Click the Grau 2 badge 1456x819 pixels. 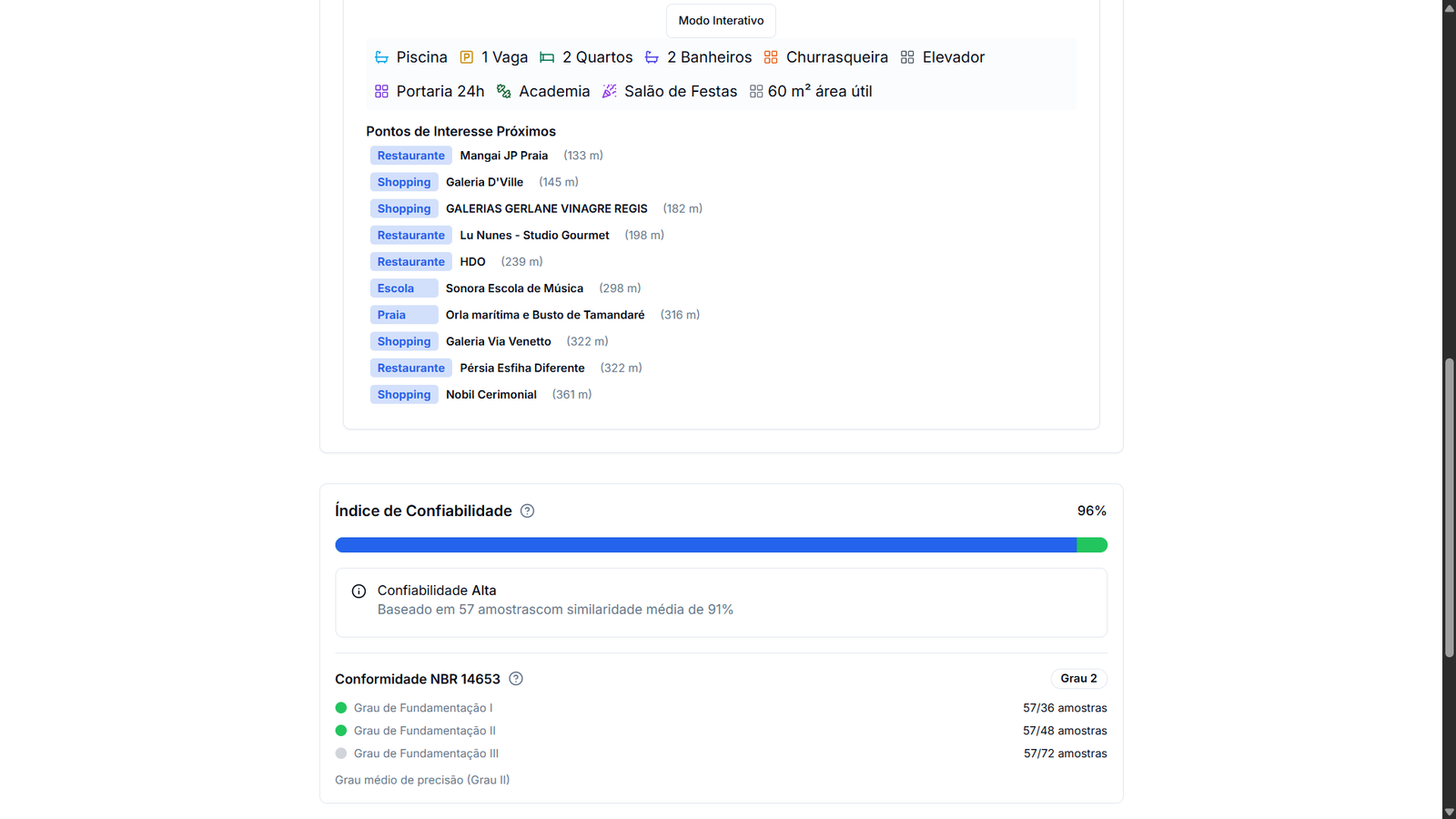click(1078, 679)
